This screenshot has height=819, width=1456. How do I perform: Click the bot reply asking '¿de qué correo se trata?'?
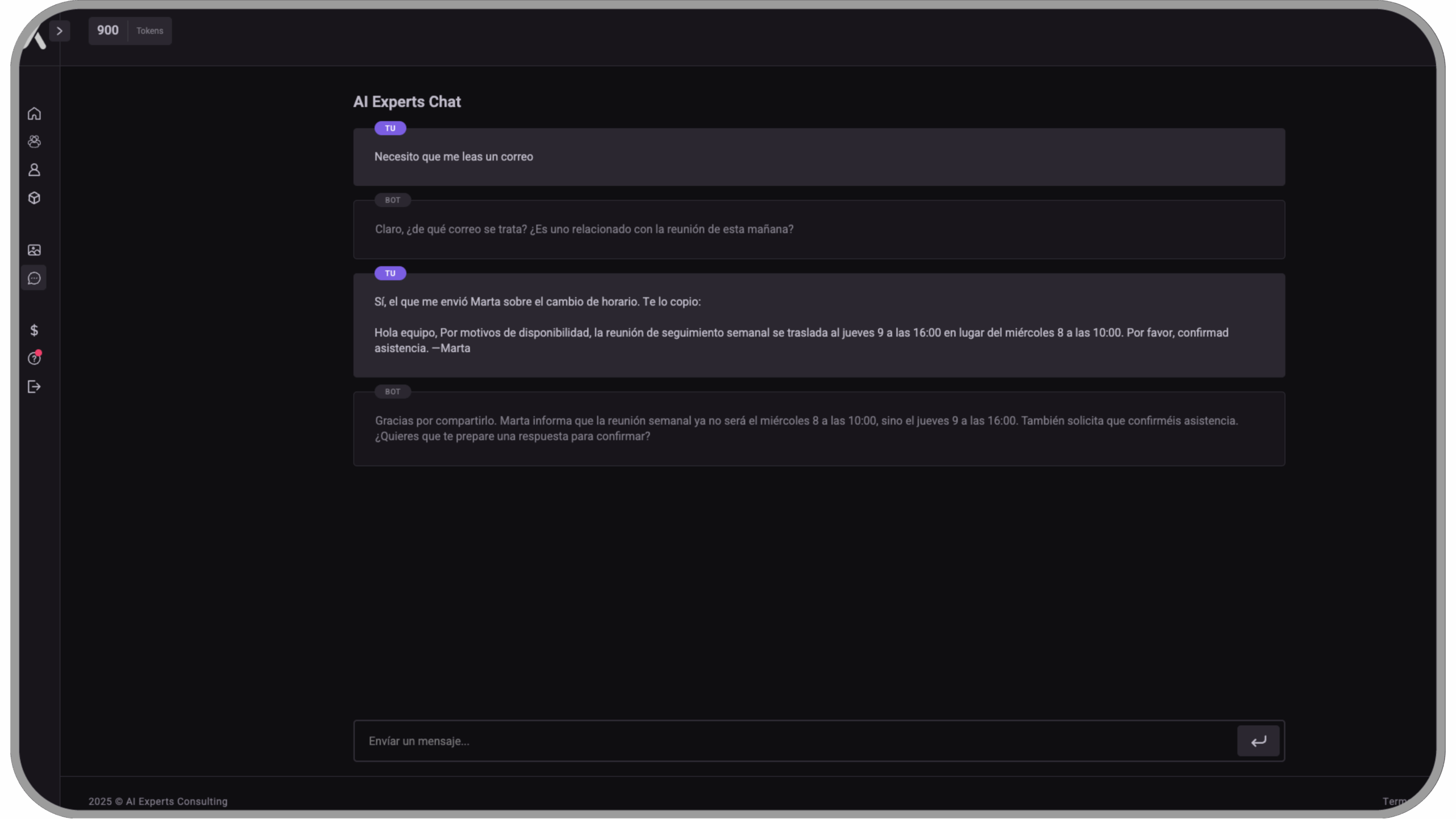(584, 229)
